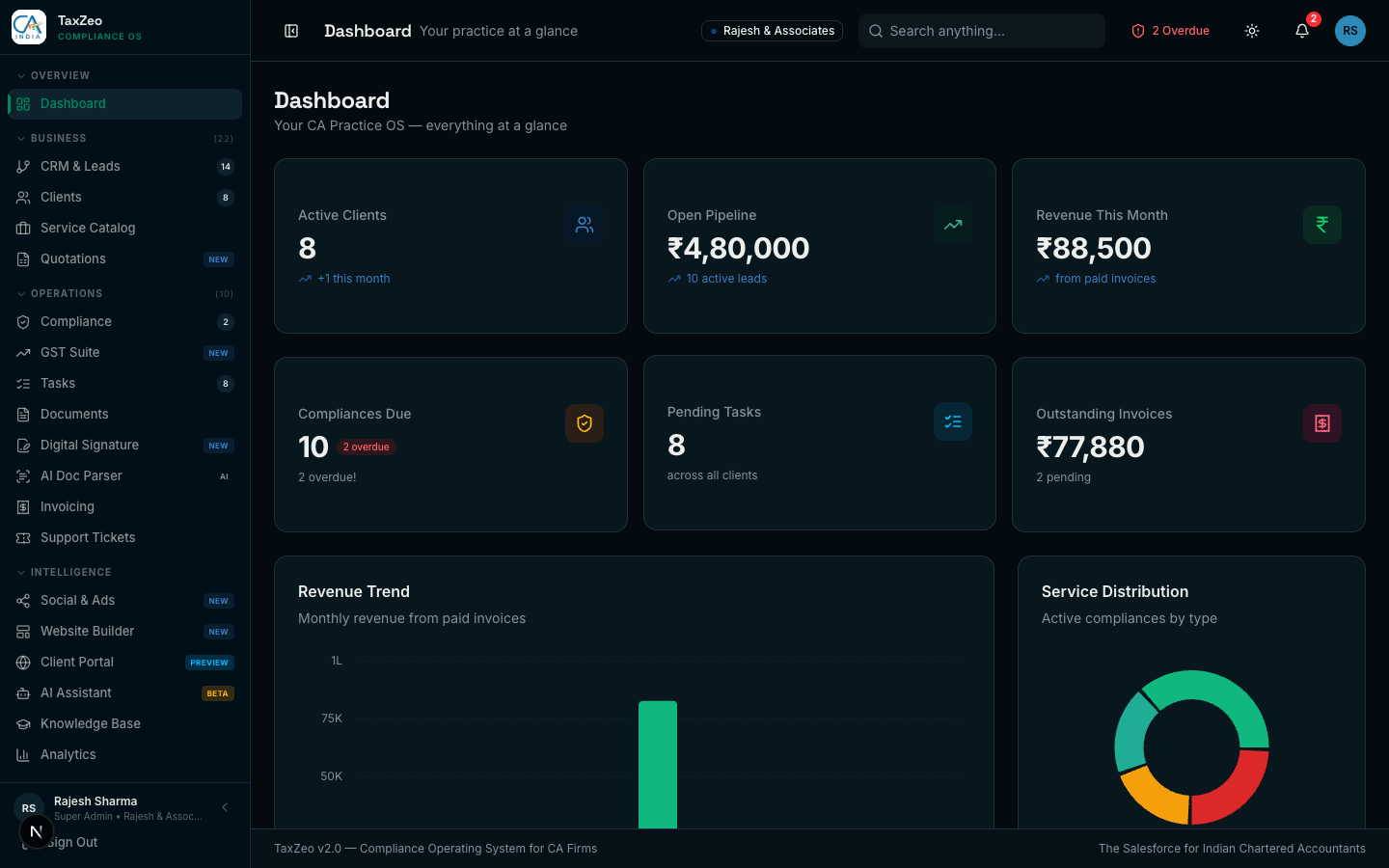Click the TaxZeo CA India logo
Image resolution: width=1389 pixels, height=868 pixels.
point(29,27)
